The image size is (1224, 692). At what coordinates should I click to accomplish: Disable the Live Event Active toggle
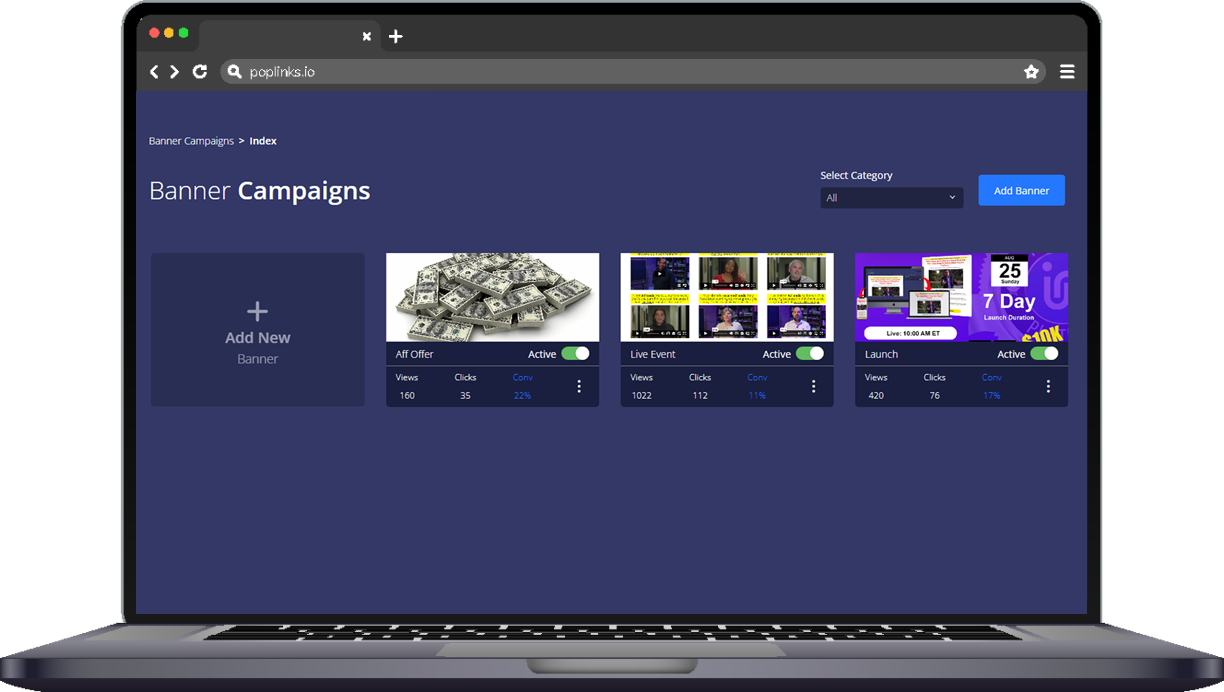pos(809,354)
